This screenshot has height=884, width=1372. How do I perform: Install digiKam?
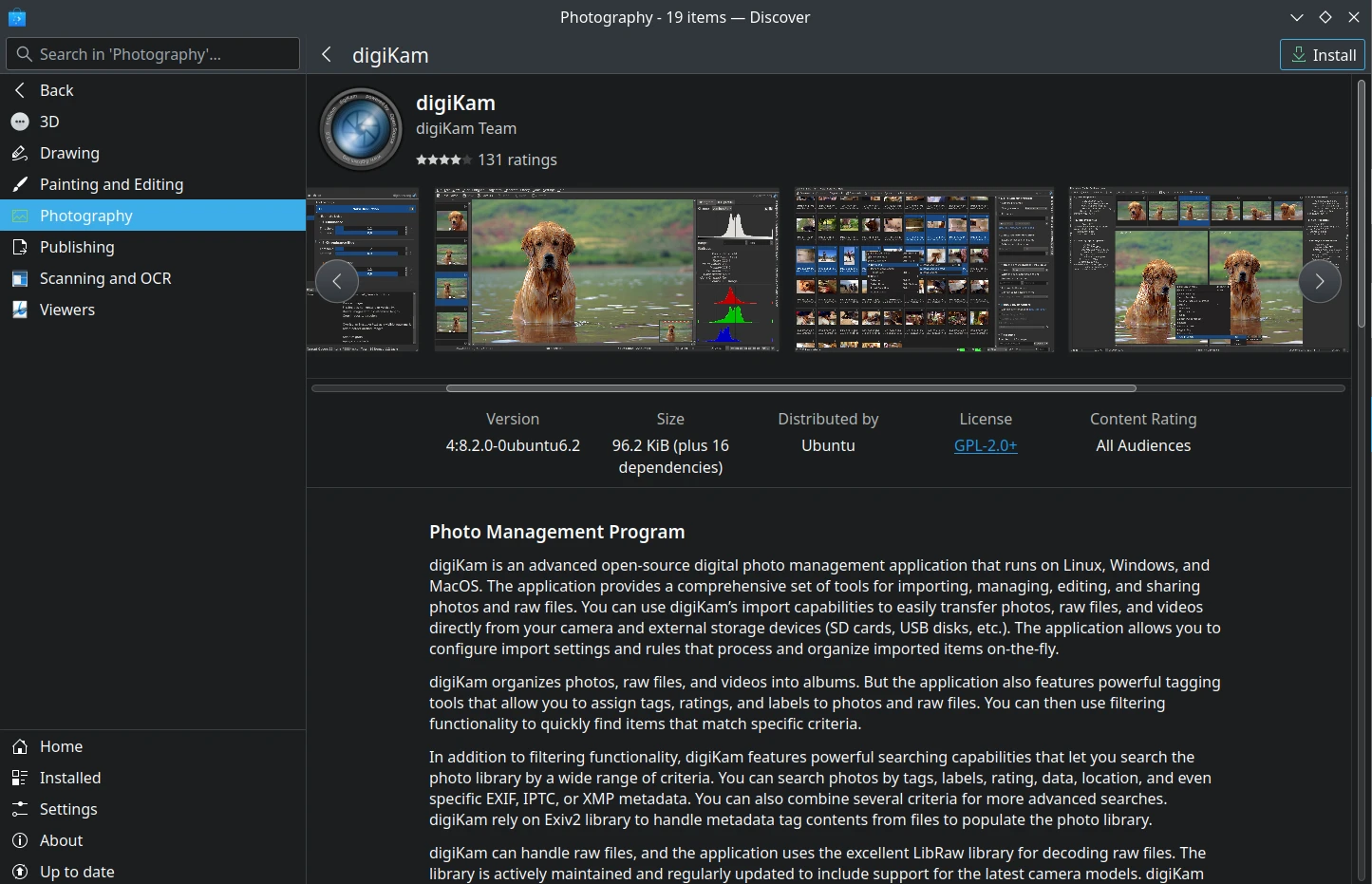pyautogui.click(x=1322, y=54)
